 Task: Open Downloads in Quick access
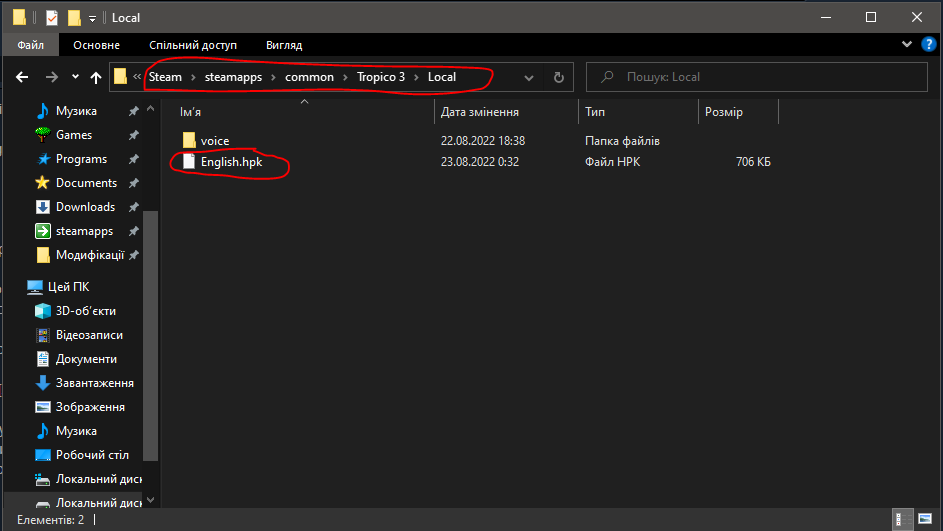(85, 207)
